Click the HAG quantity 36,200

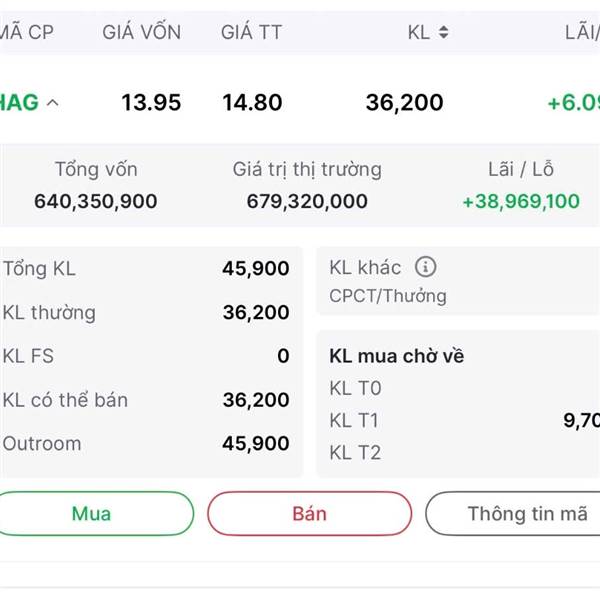404,102
